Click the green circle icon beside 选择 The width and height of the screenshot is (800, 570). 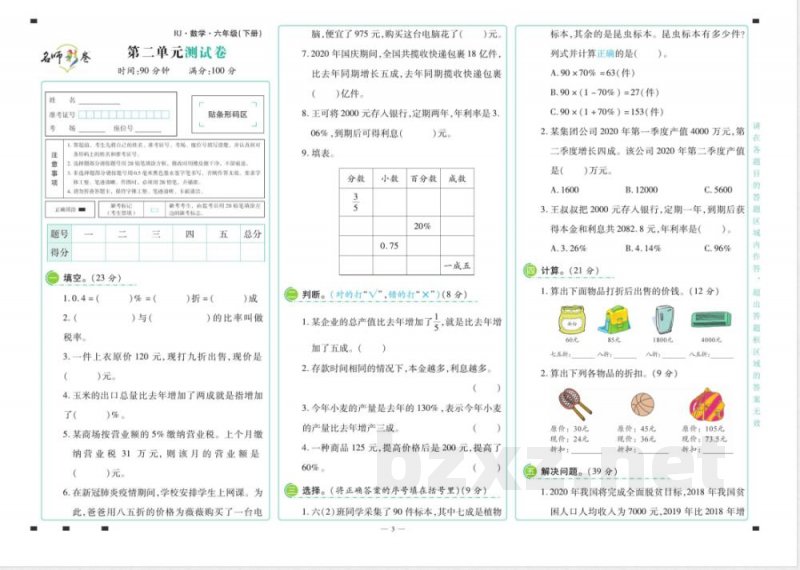pyautogui.click(x=291, y=490)
